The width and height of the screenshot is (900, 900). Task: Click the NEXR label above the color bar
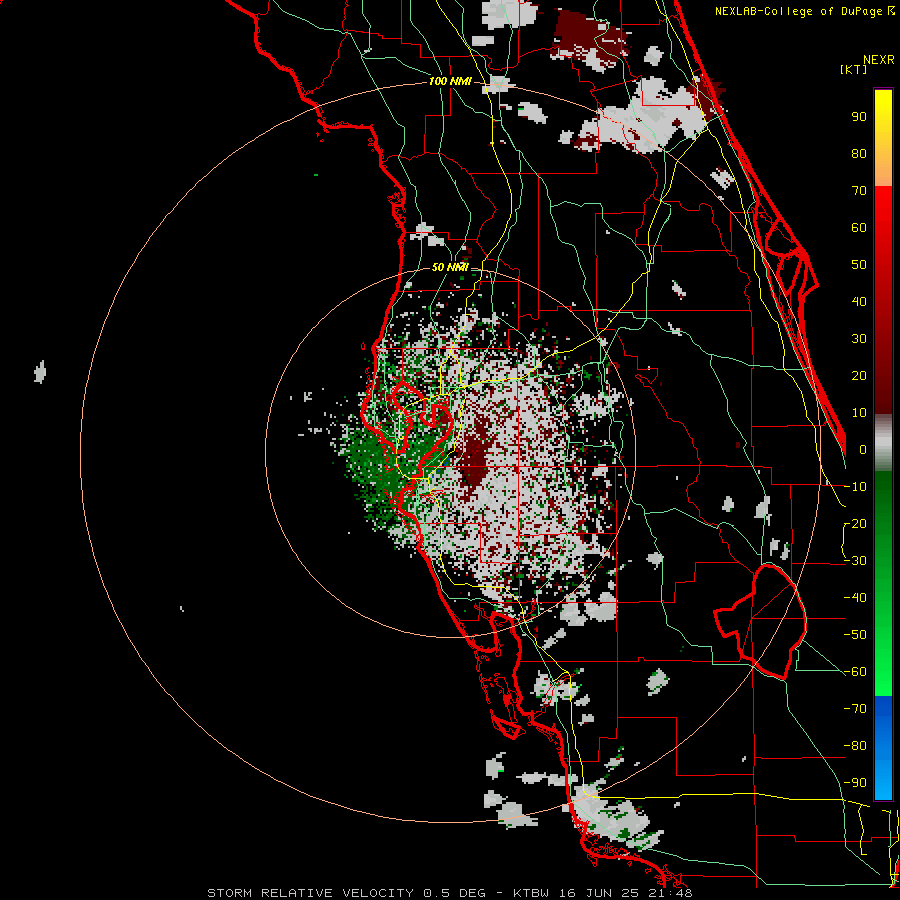(879, 60)
